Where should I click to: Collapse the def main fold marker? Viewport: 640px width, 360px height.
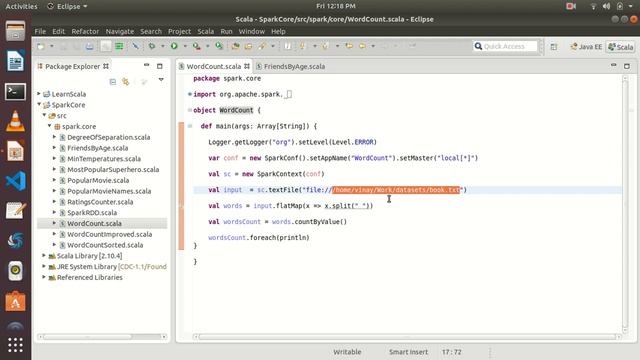pyautogui.click(x=190, y=126)
